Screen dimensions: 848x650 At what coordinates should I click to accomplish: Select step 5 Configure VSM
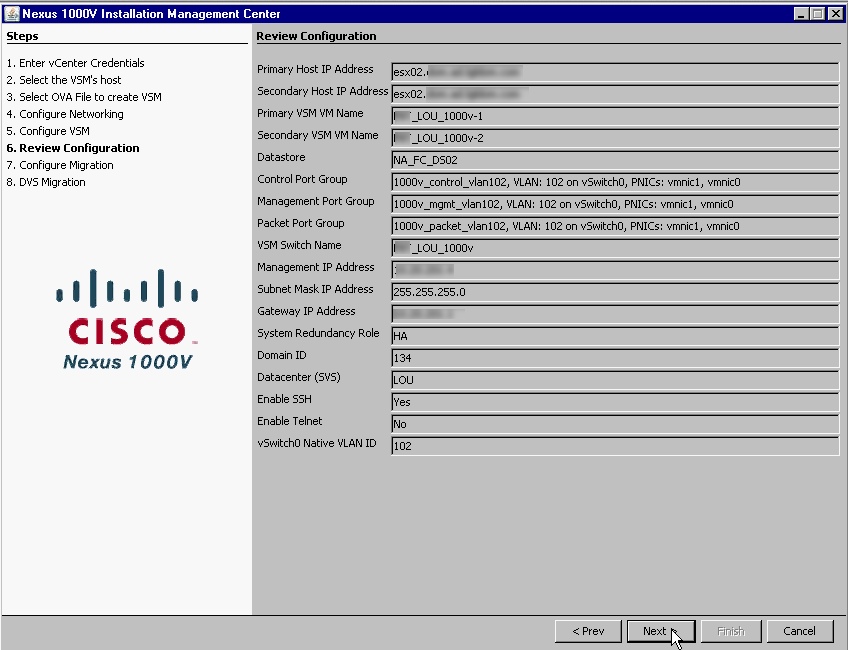tap(48, 131)
